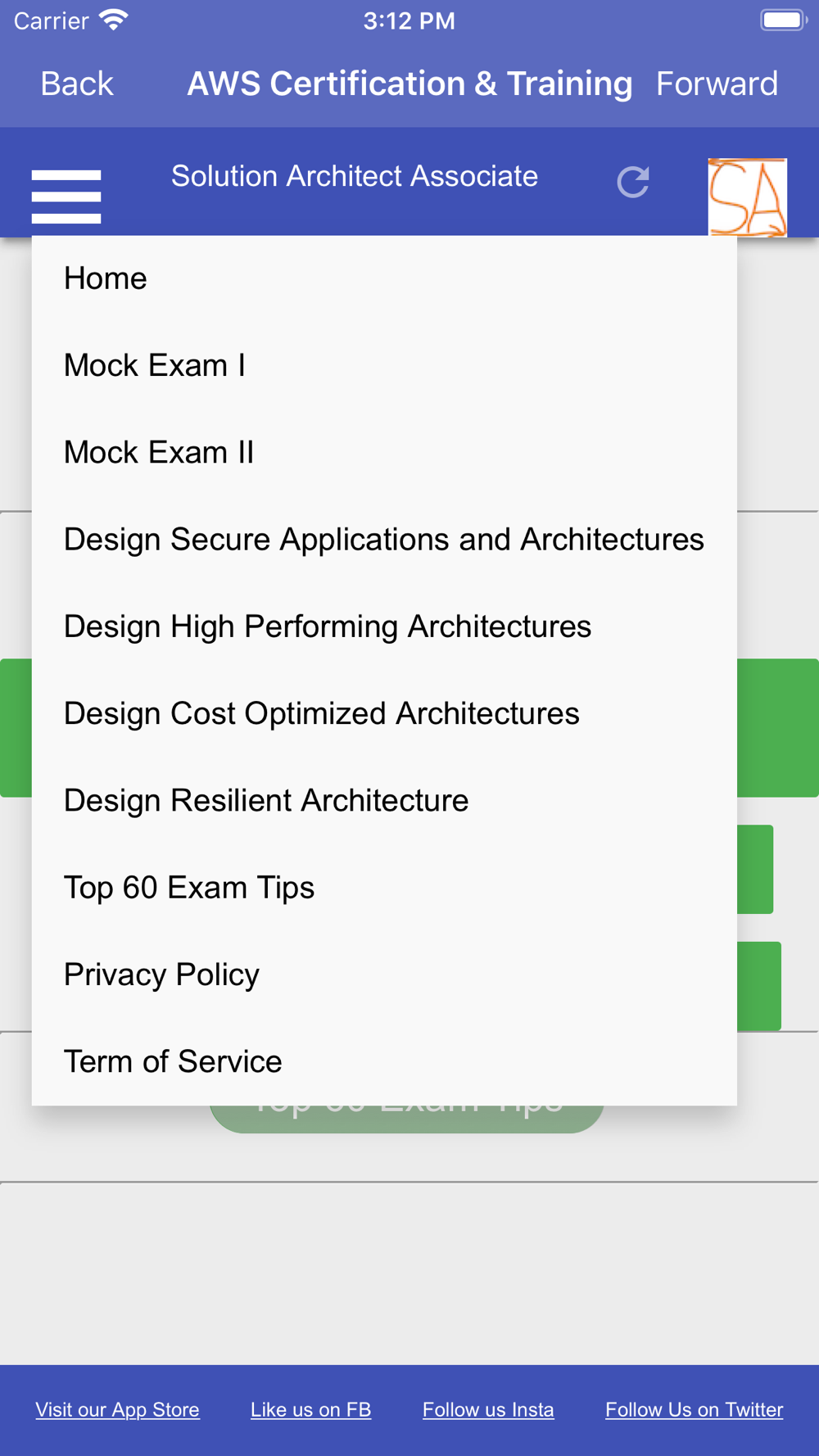
Task: Open Term of Service
Action: [173, 1061]
